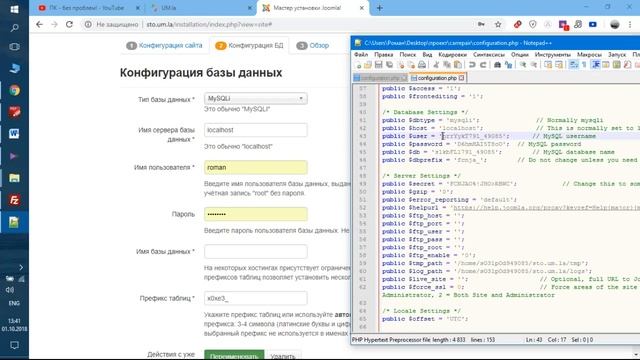Click the Redo arrow in Notepad++ toolbar
Viewport: 640px width, 360px height.
(483, 65)
